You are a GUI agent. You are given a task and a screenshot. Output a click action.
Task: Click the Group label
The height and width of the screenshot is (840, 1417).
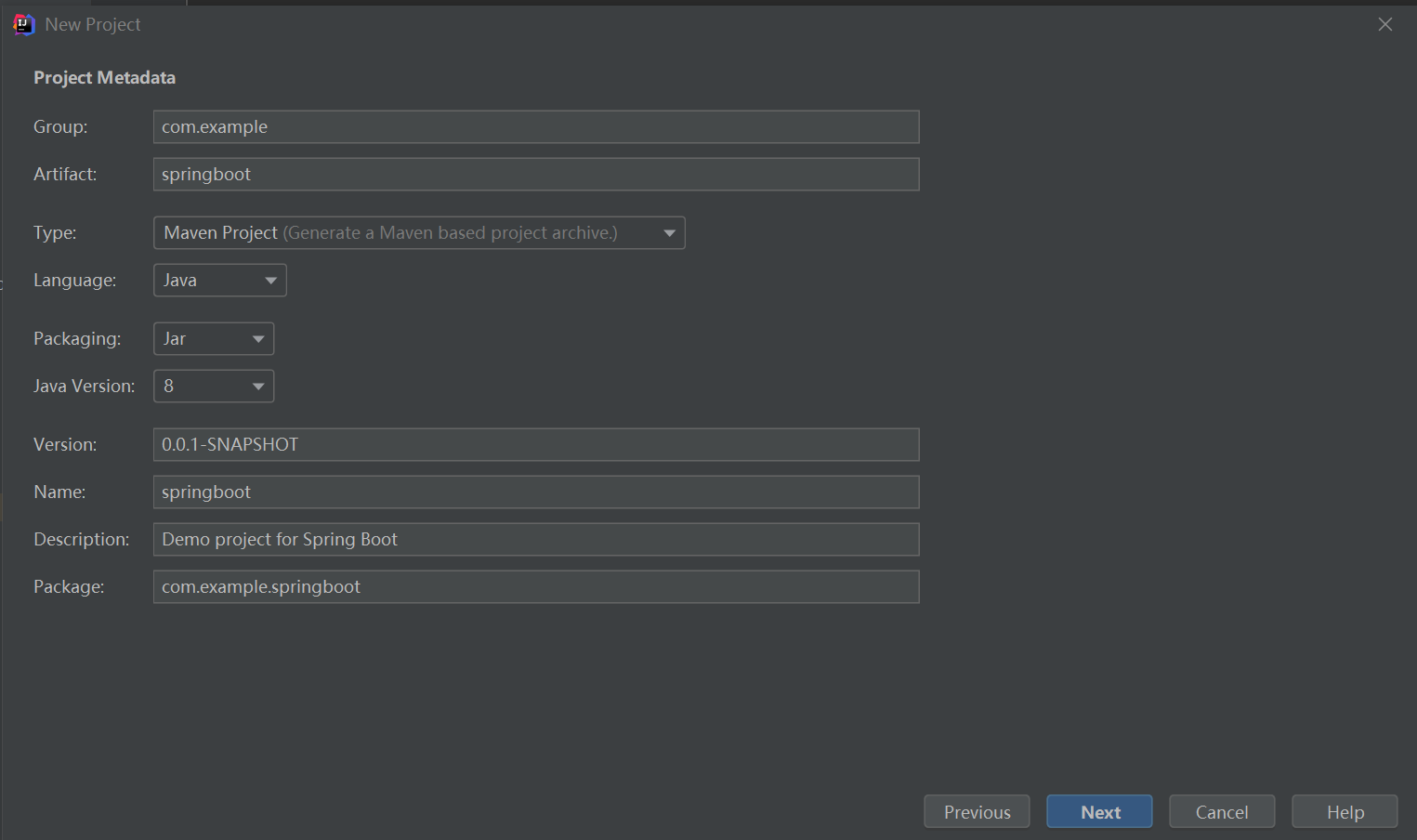click(60, 127)
